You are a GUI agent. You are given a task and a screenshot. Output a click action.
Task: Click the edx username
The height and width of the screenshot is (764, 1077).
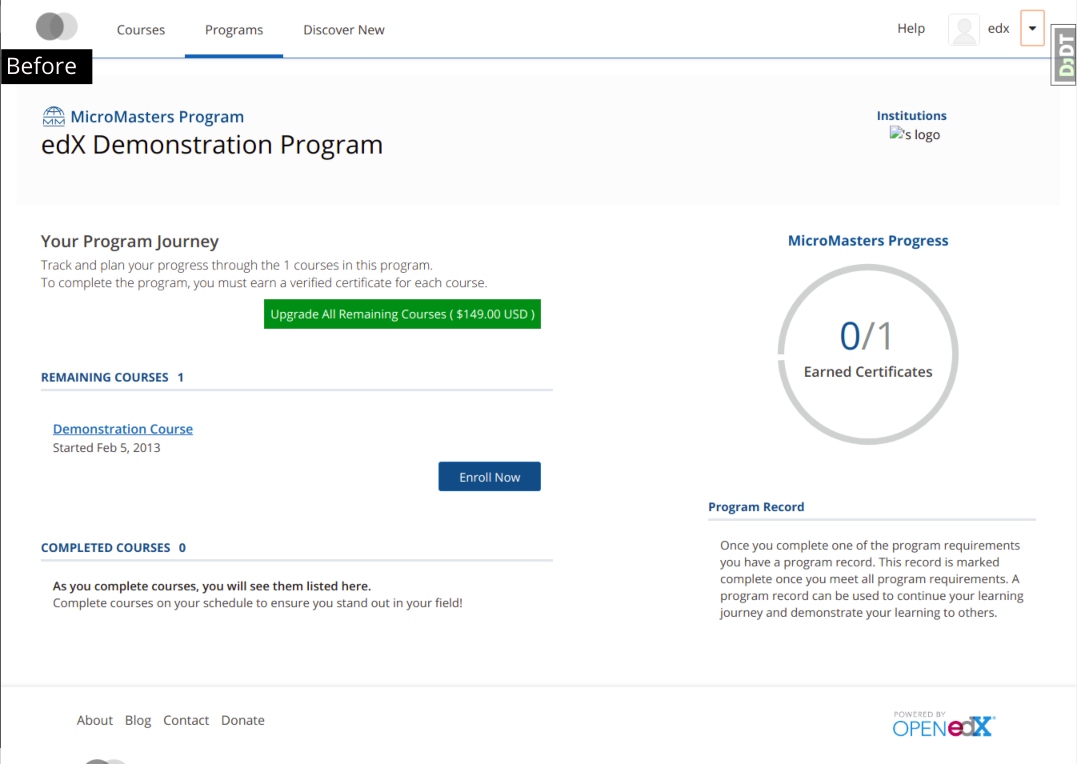coord(998,28)
